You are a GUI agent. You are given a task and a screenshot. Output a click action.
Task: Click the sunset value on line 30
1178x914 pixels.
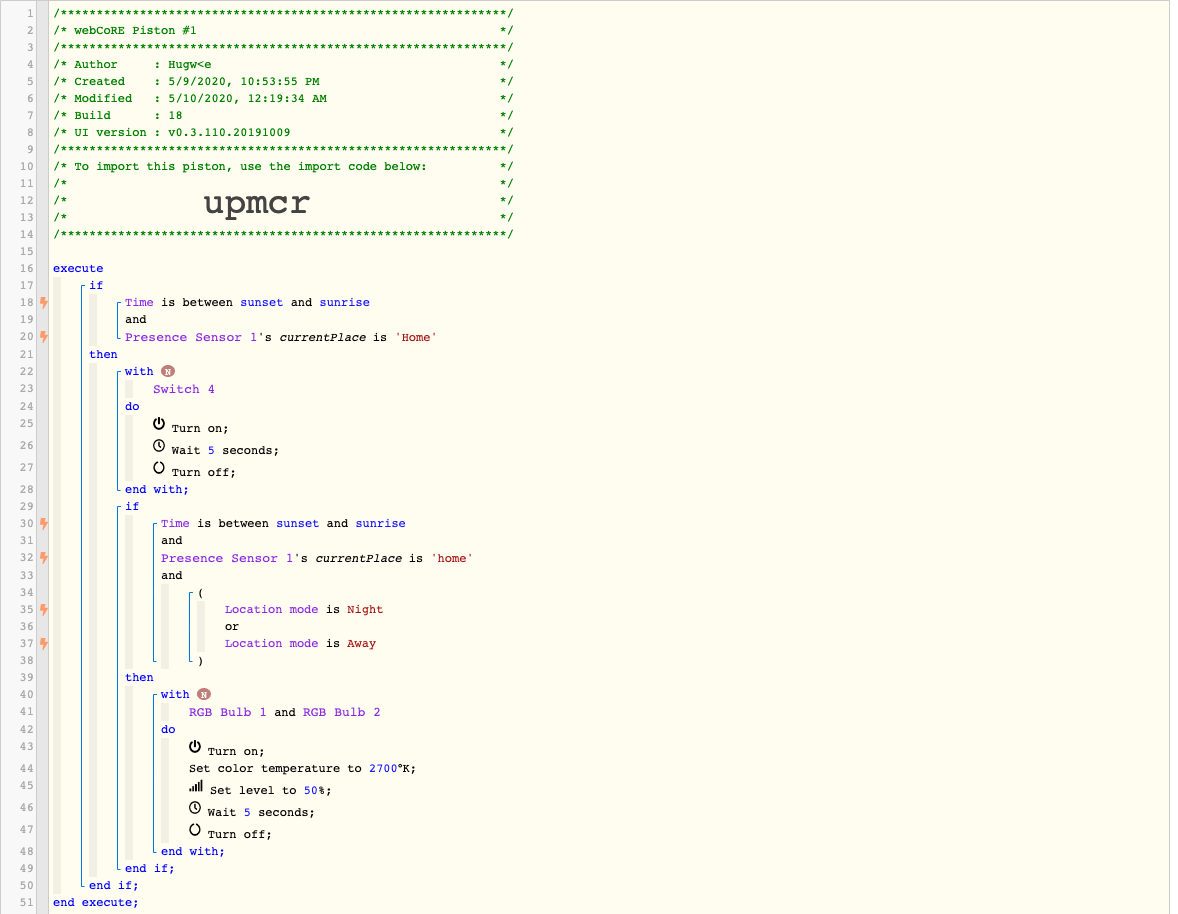pos(298,523)
